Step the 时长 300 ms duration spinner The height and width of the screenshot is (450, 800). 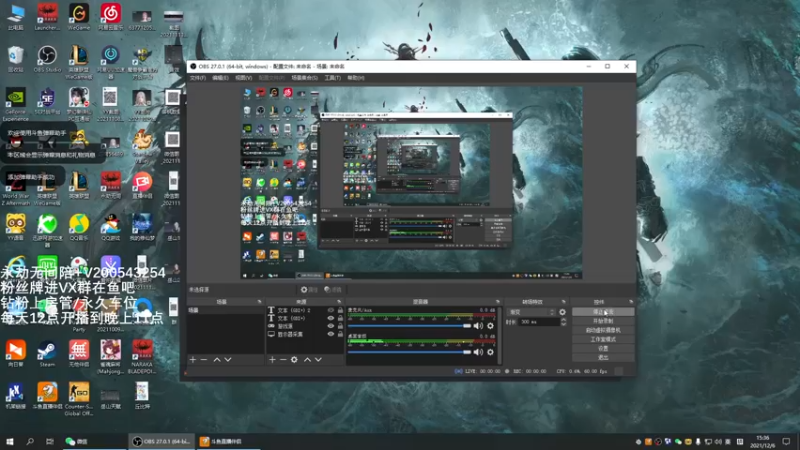click(563, 322)
